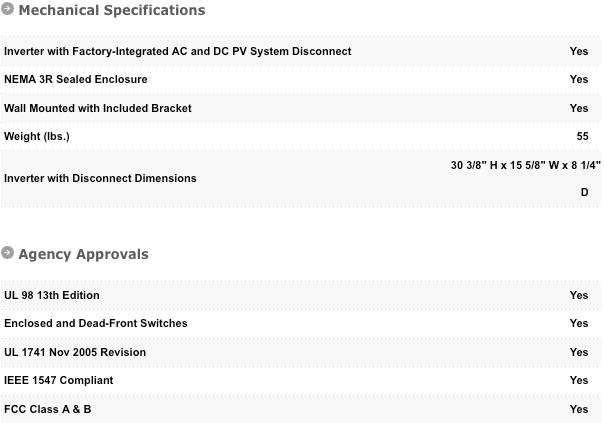Click the arrow icon beside Mechanical Specifications
Viewport: 604px width, 423px height.
tap(8, 10)
